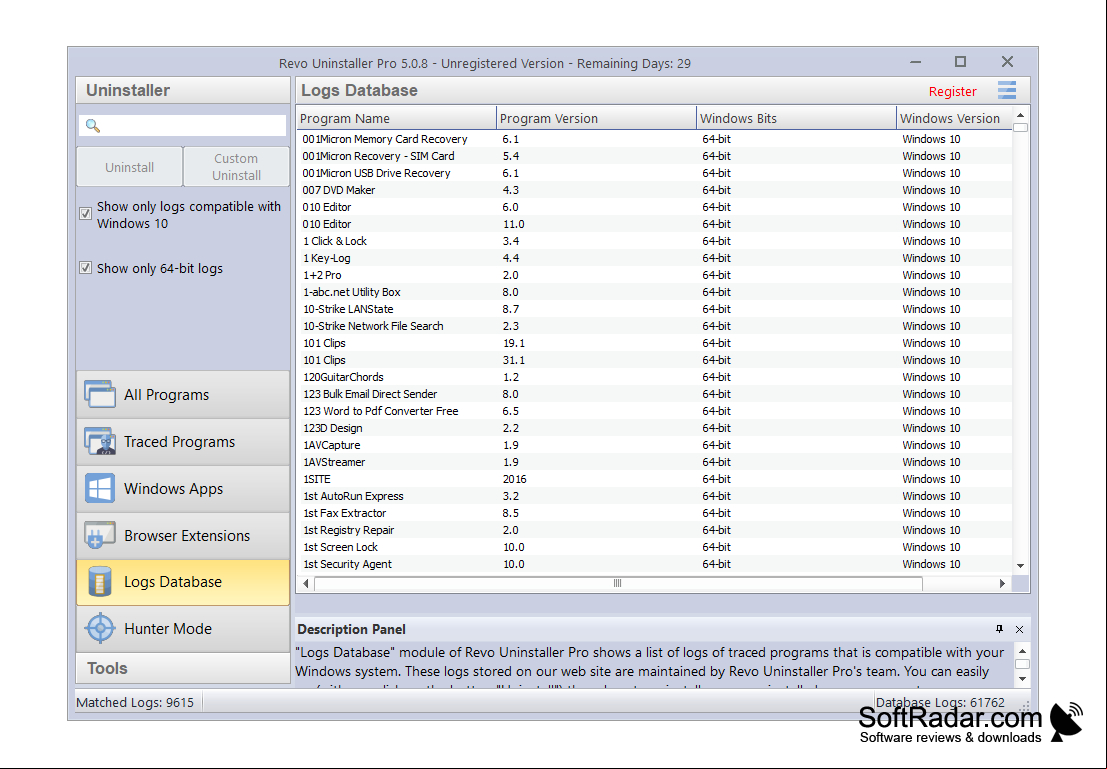
Task: Click the Uninstall button
Action: click(x=129, y=167)
